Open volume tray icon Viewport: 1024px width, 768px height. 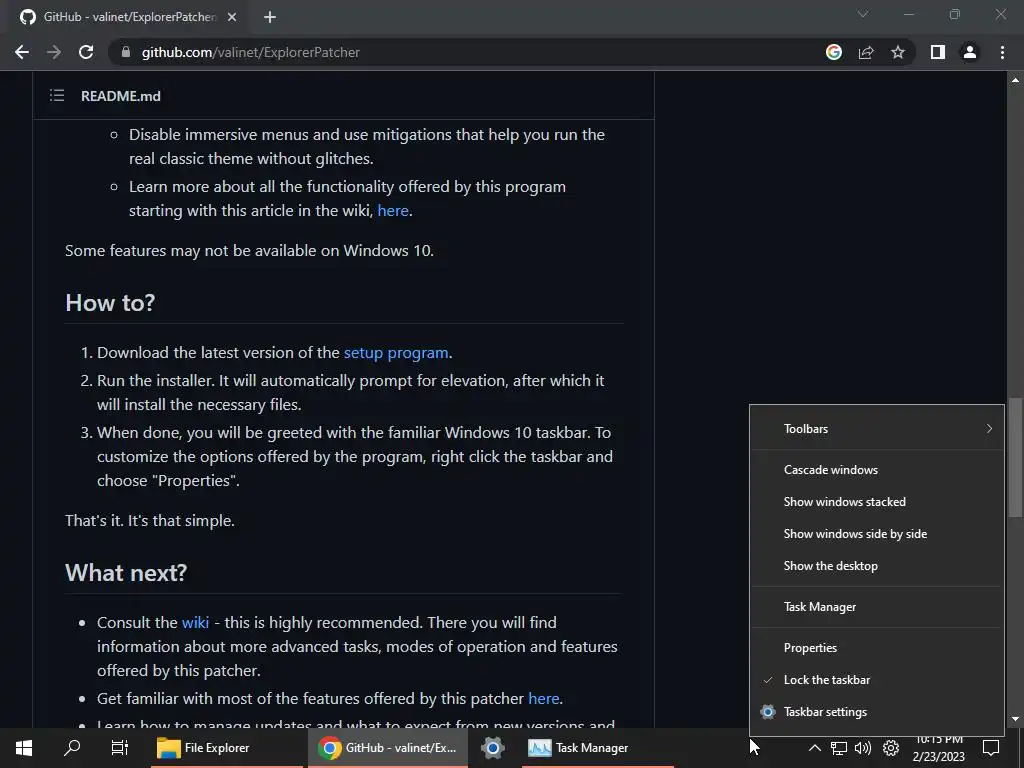pos(863,748)
